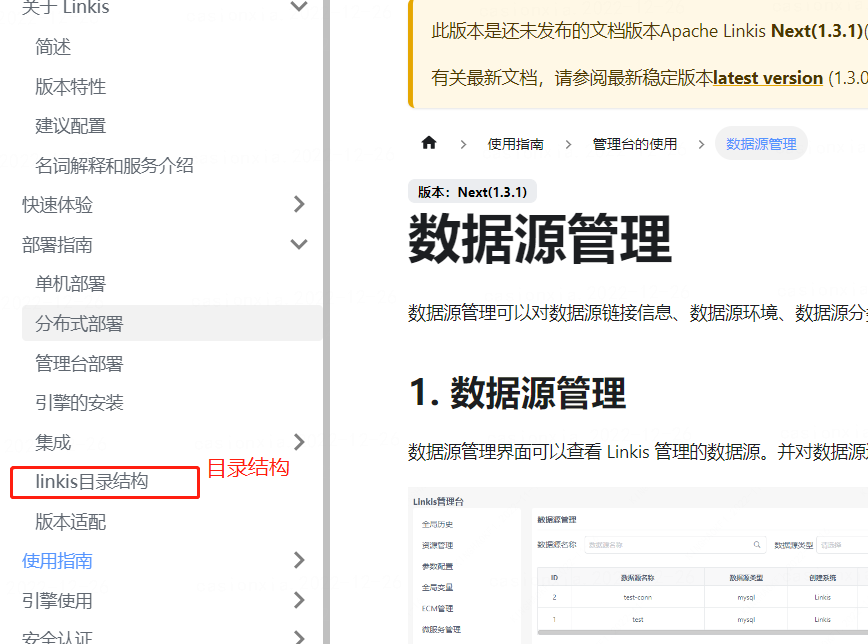Viewport: 868px width, 644px height.
Task: Click the 1. 数据源管理 section heading
Action: (x=517, y=392)
